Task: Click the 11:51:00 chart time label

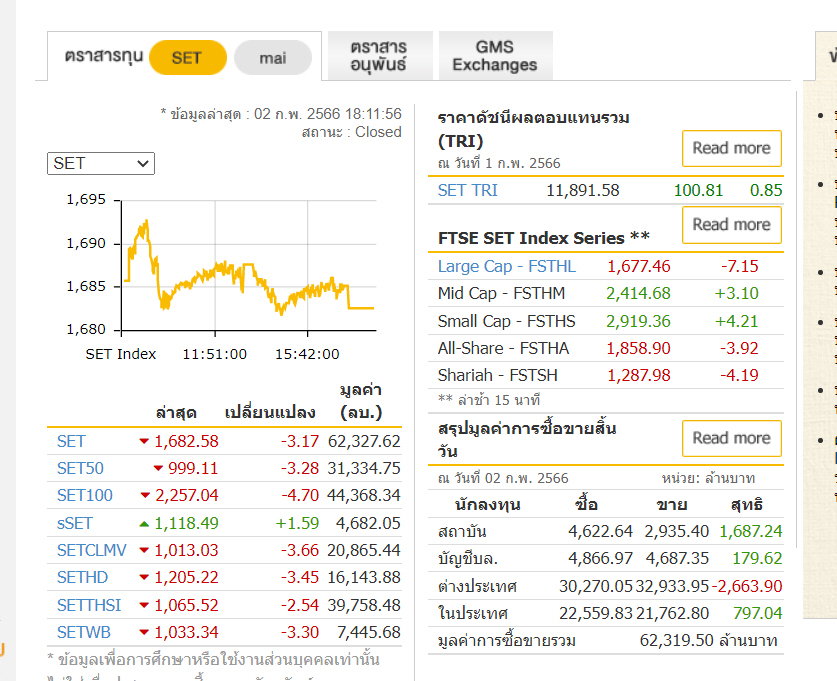Action: (215, 354)
